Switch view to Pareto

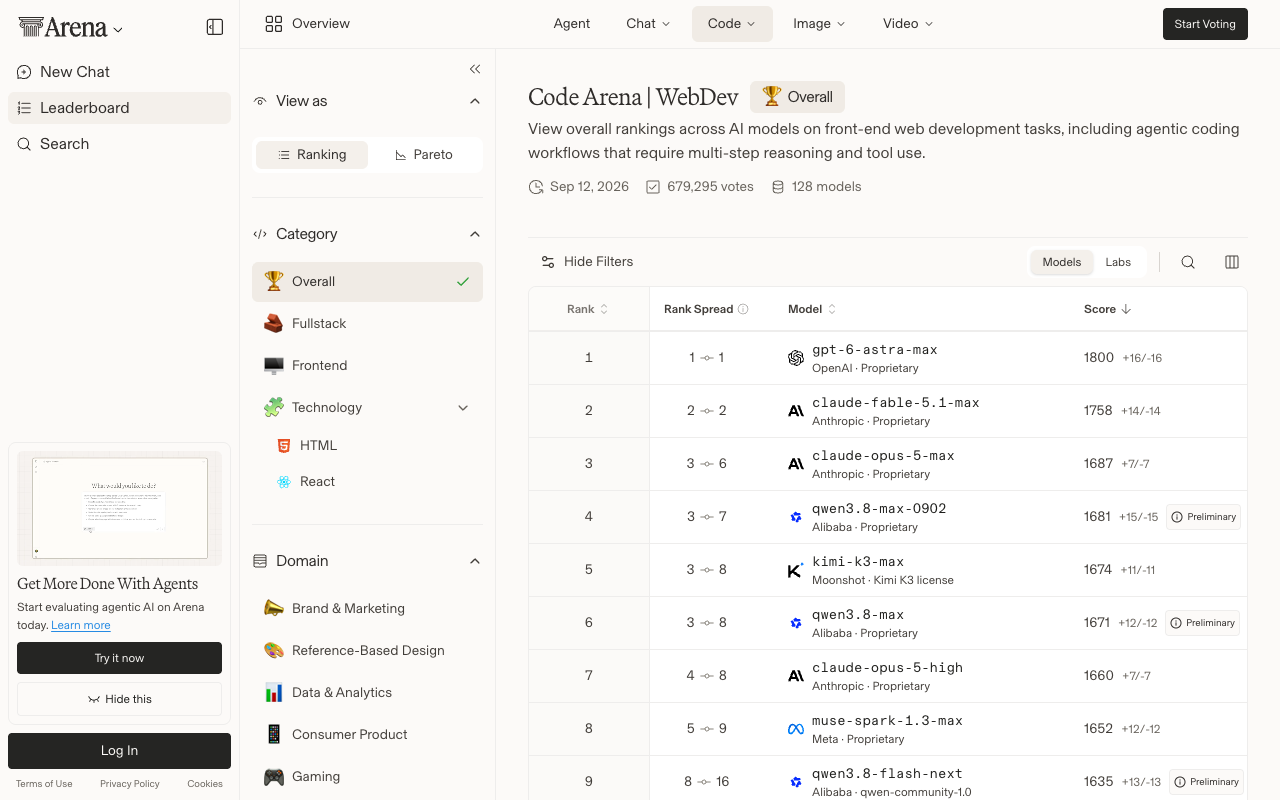click(x=424, y=155)
